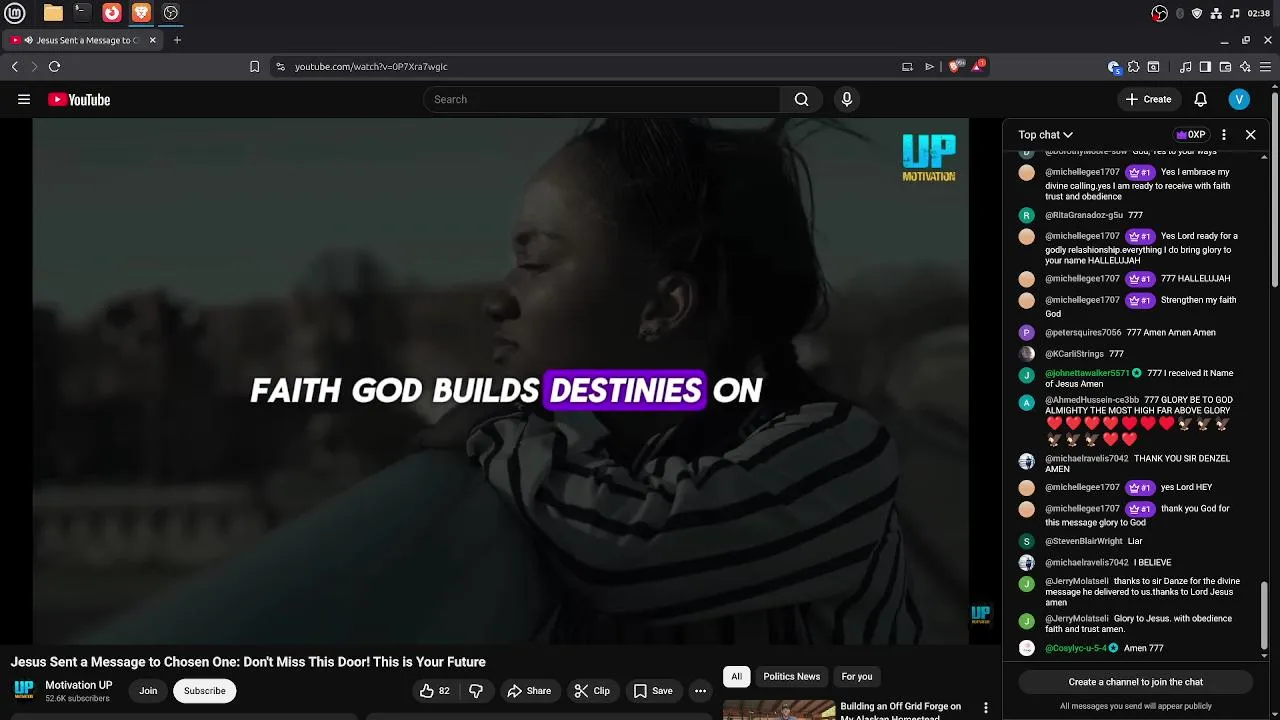Launch the file manager from the panel
Viewport: 1280px width, 720px height.
[x=53, y=13]
